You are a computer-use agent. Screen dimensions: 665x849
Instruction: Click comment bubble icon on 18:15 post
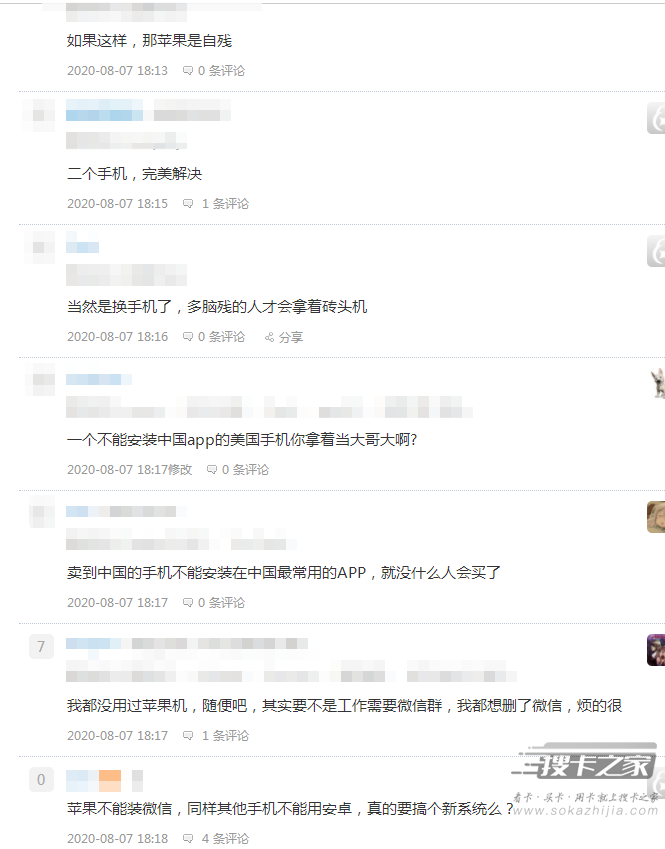point(188,204)
